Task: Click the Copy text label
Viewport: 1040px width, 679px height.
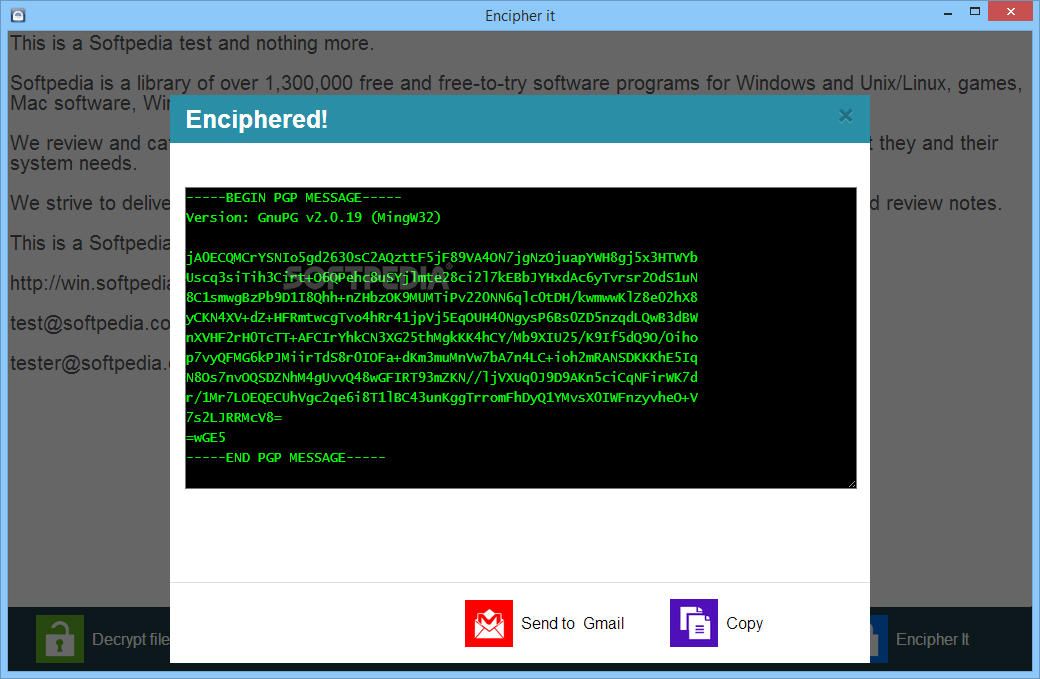Action: (744, 624)
